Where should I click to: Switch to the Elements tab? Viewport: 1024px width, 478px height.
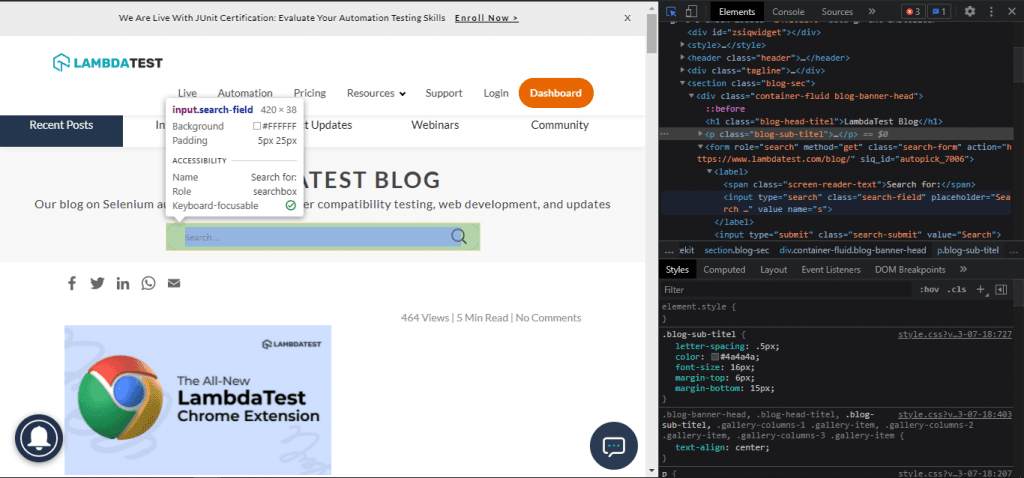[x=737, y=11]
